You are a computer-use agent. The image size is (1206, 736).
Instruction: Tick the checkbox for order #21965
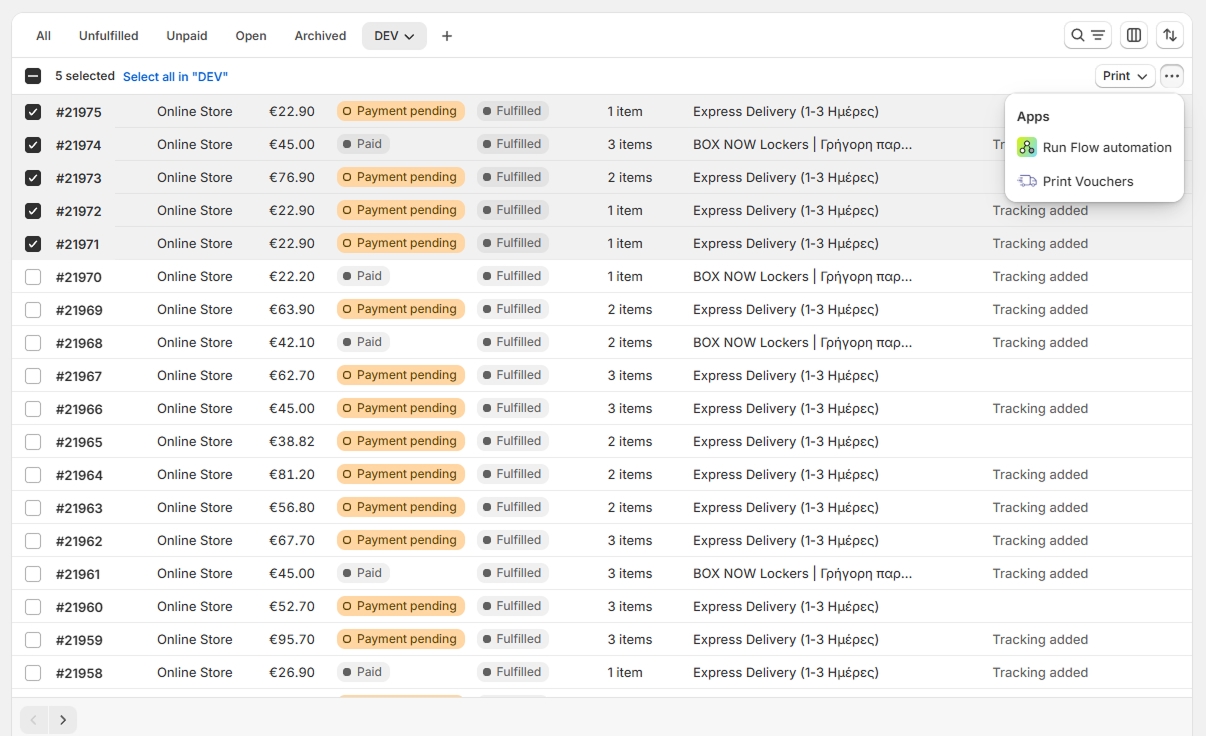pos(33,442)
